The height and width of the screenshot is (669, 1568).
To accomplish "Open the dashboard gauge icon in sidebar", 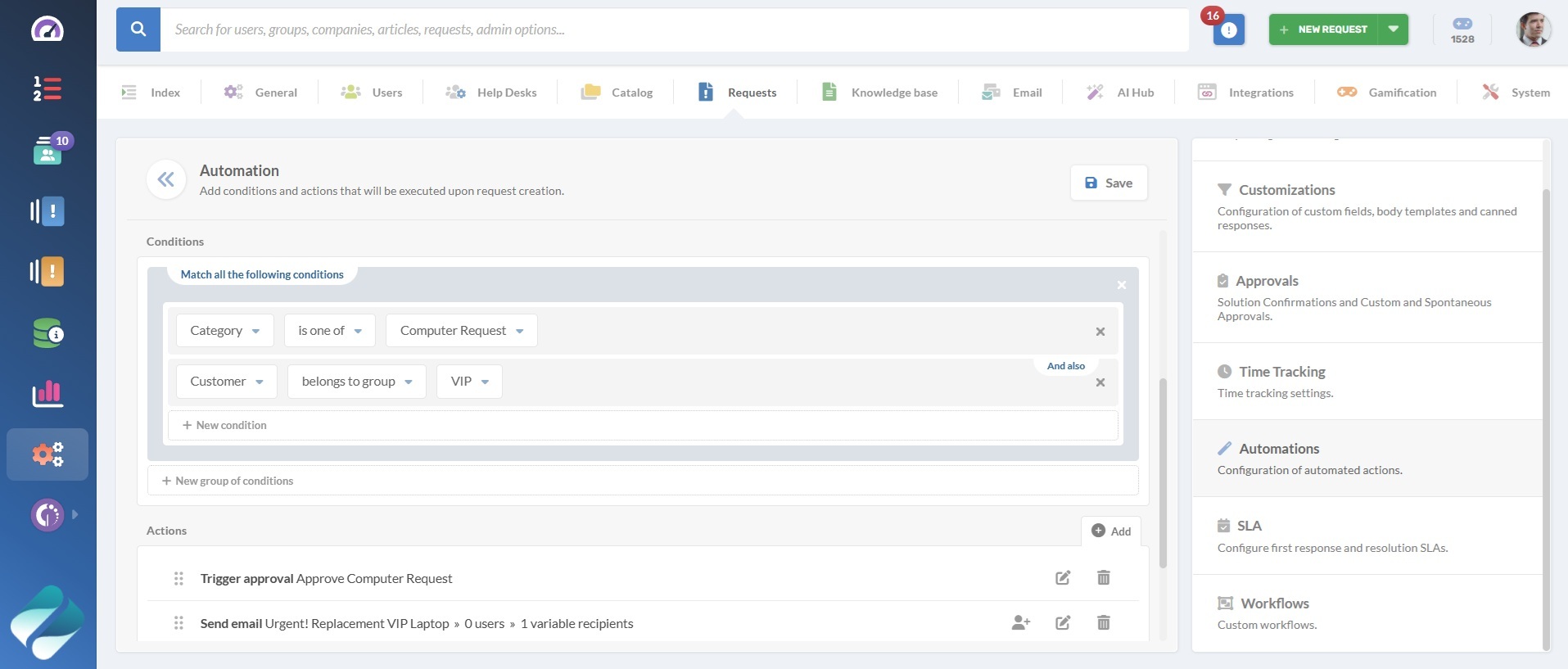I will 47,29.
